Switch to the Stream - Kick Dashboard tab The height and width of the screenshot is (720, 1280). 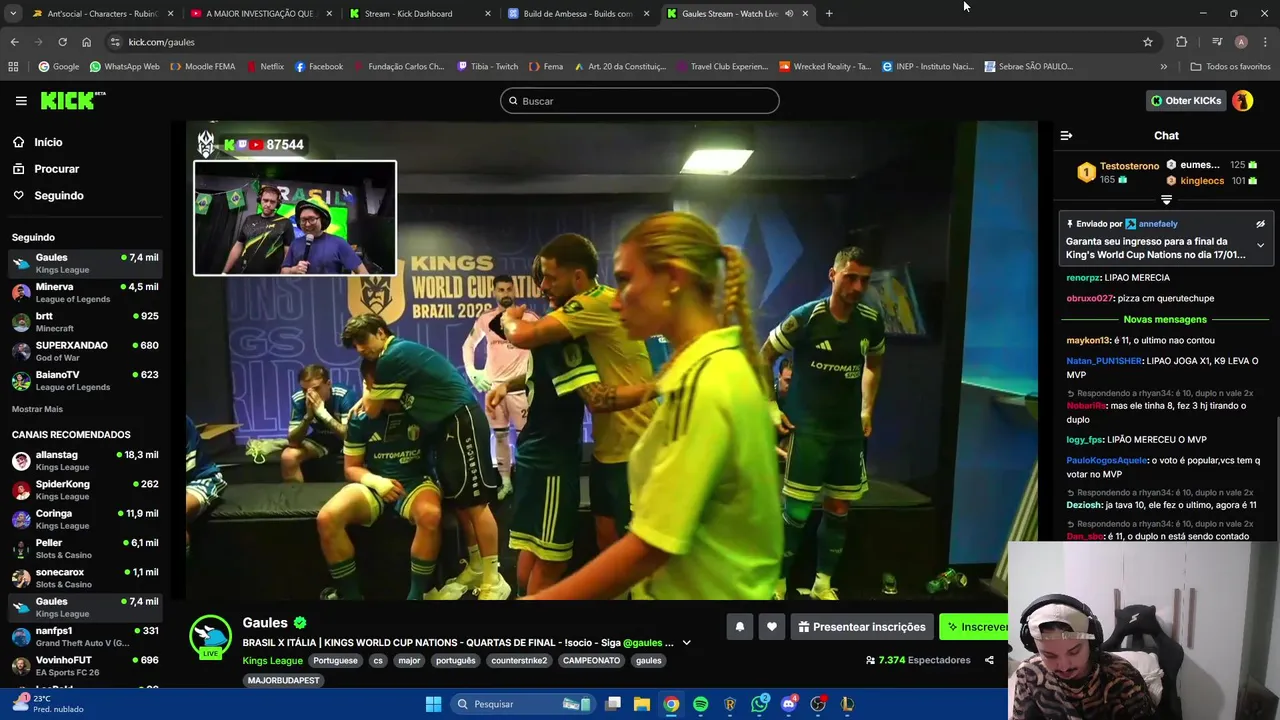tap(420, 14)
